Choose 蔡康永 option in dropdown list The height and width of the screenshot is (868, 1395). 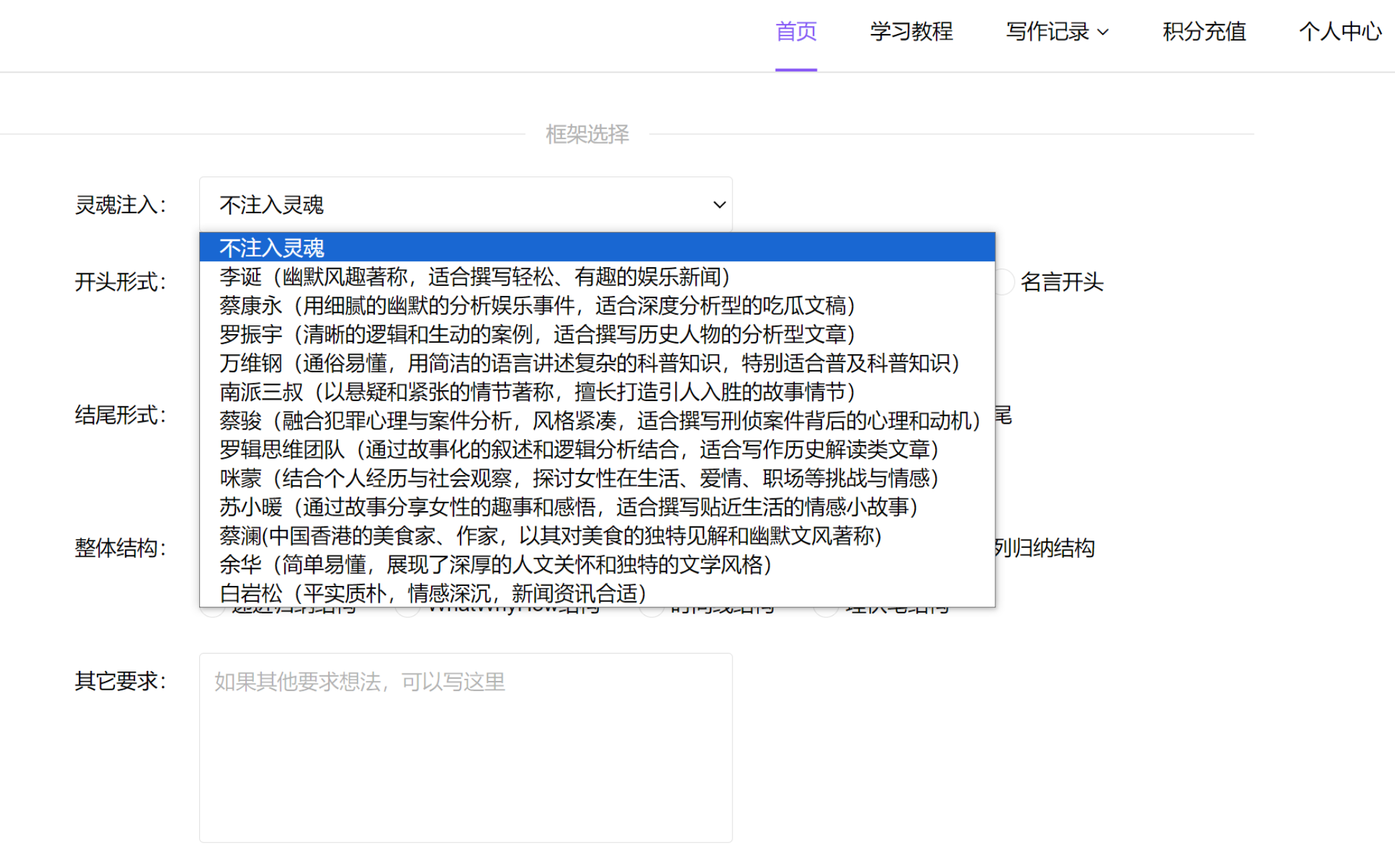point(537,305)
